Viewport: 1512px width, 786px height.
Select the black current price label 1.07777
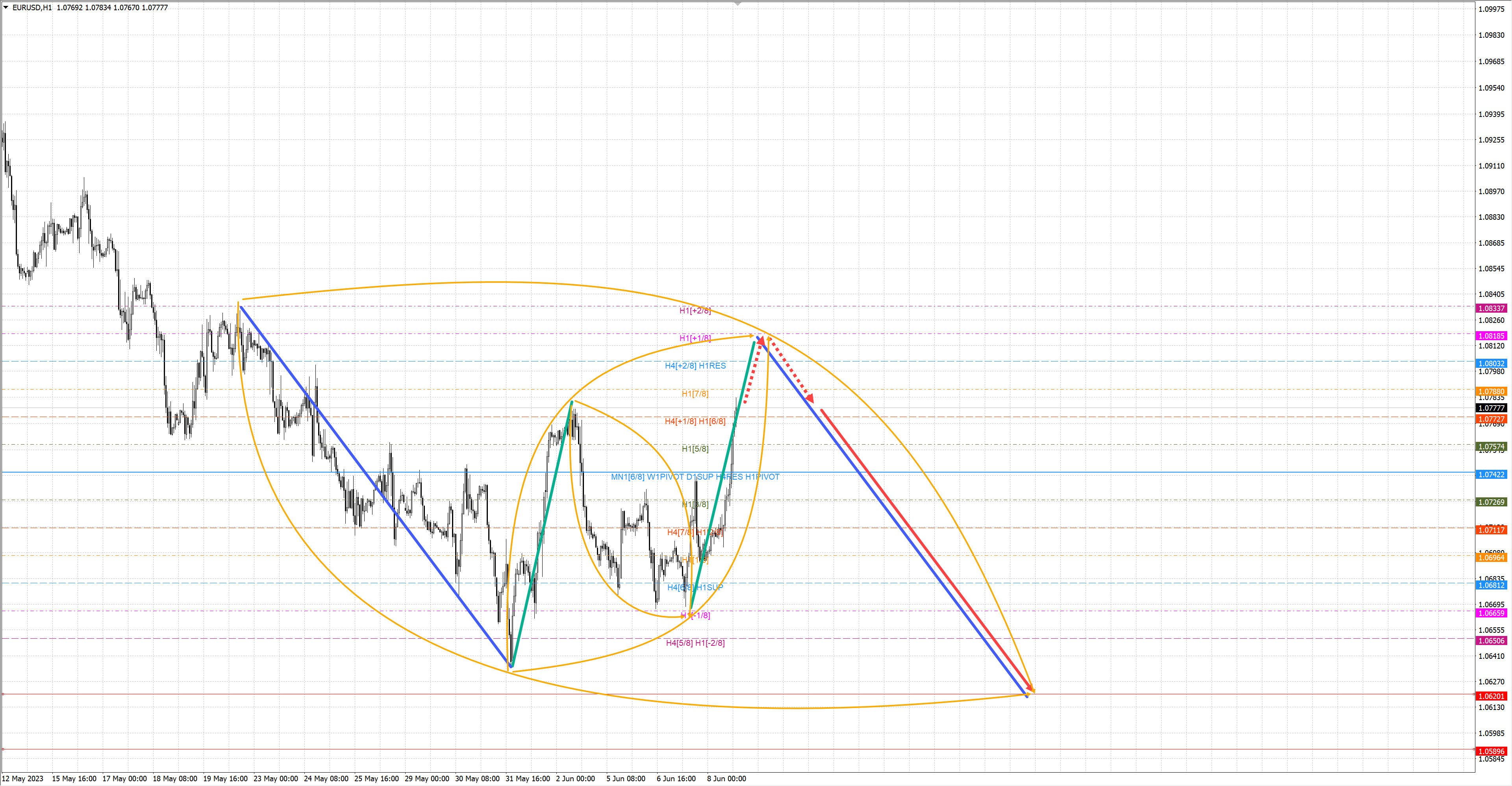pos(1491,408)
